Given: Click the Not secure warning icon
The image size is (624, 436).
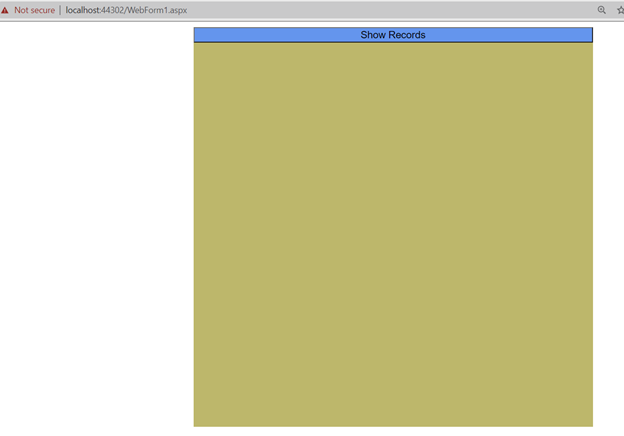Looking at the screenshot, I should [x=5, y=10].
